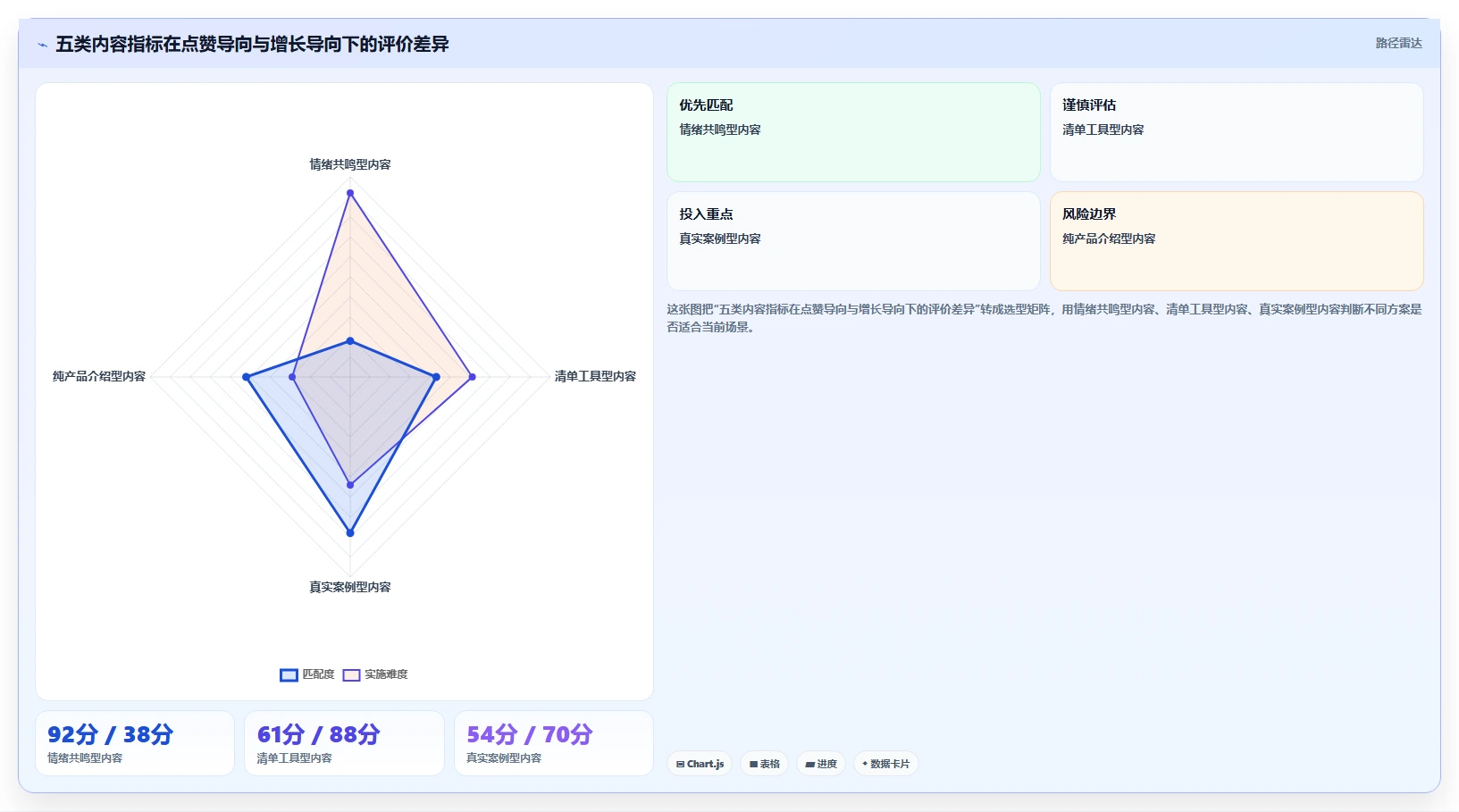Click the 92分 / 38分 stat card
Screen dimensions: 1459x812
click(x=135, y=743)
